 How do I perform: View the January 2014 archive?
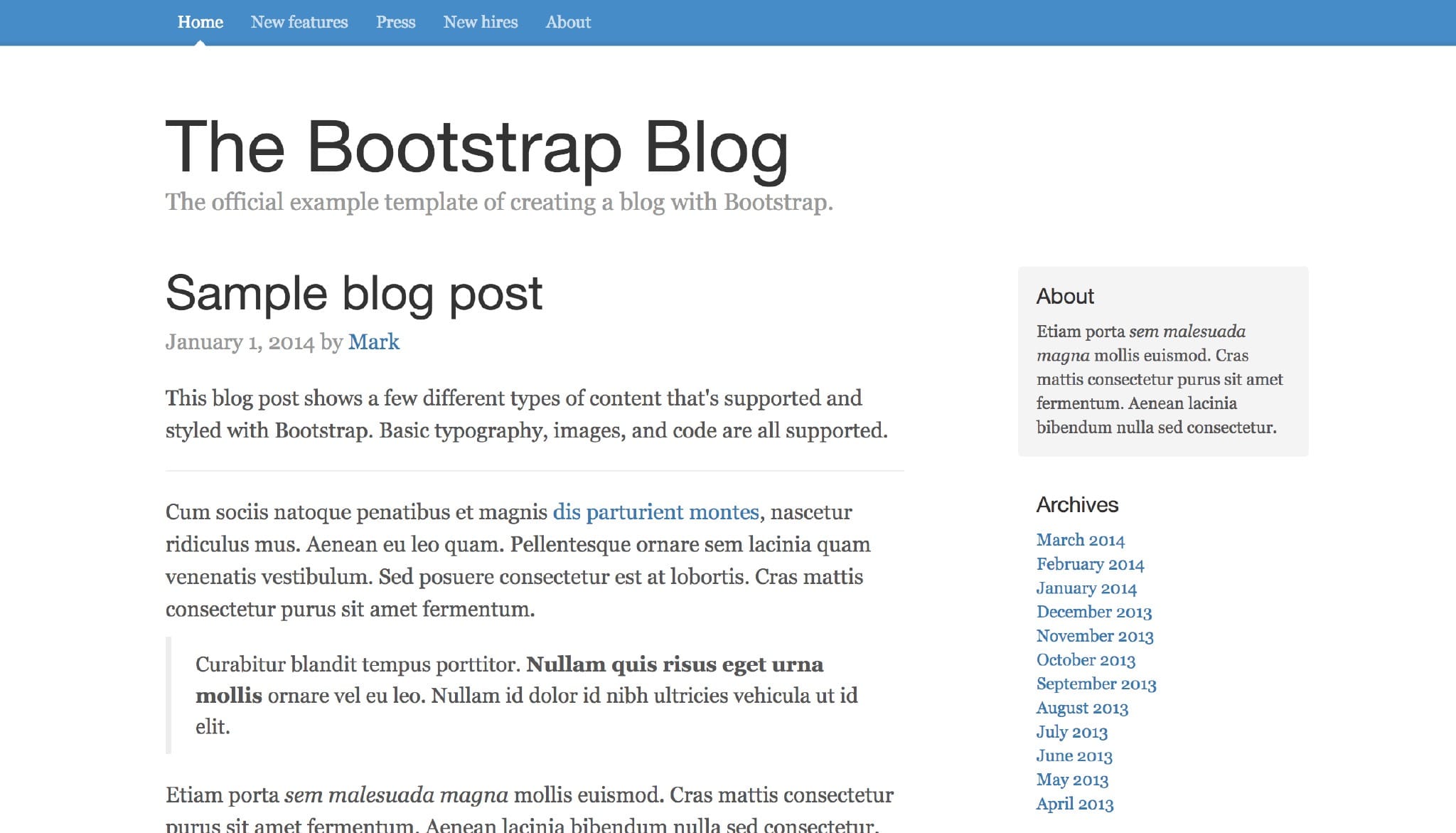(x=1086, y=588)
